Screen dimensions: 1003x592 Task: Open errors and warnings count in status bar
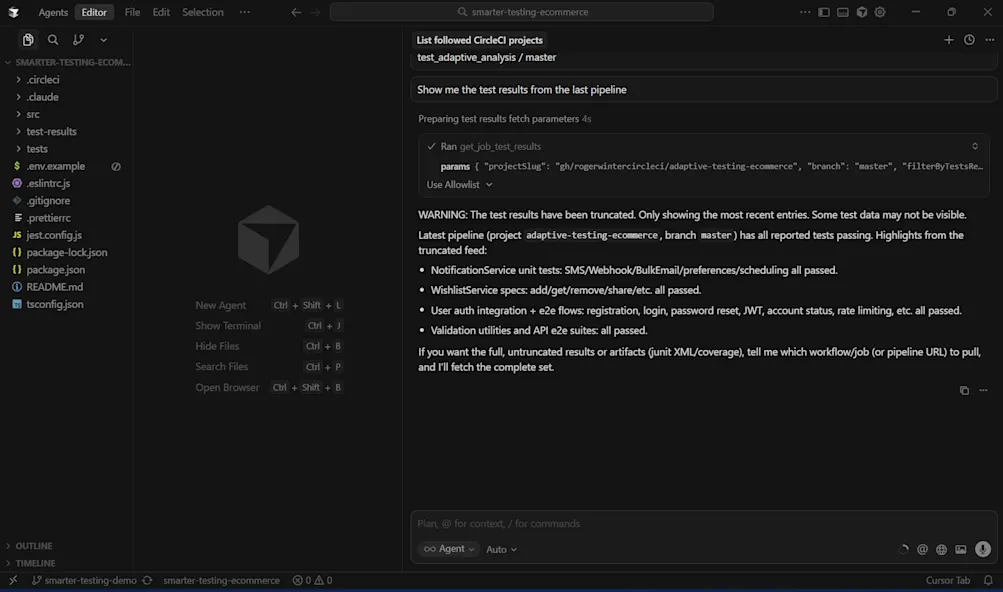[312, 580]
